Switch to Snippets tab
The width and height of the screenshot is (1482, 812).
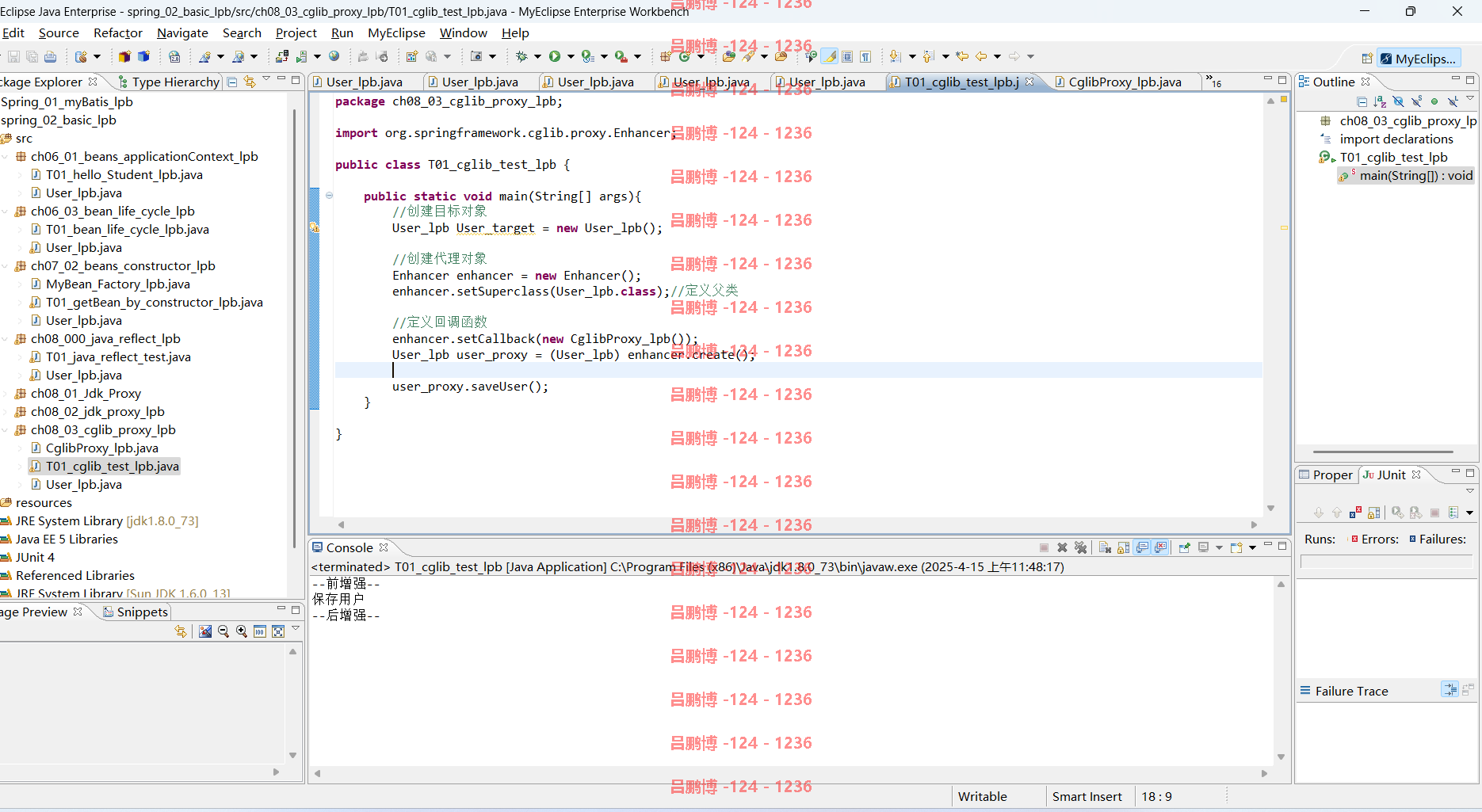pyautogui.click(x=136, y=612)
